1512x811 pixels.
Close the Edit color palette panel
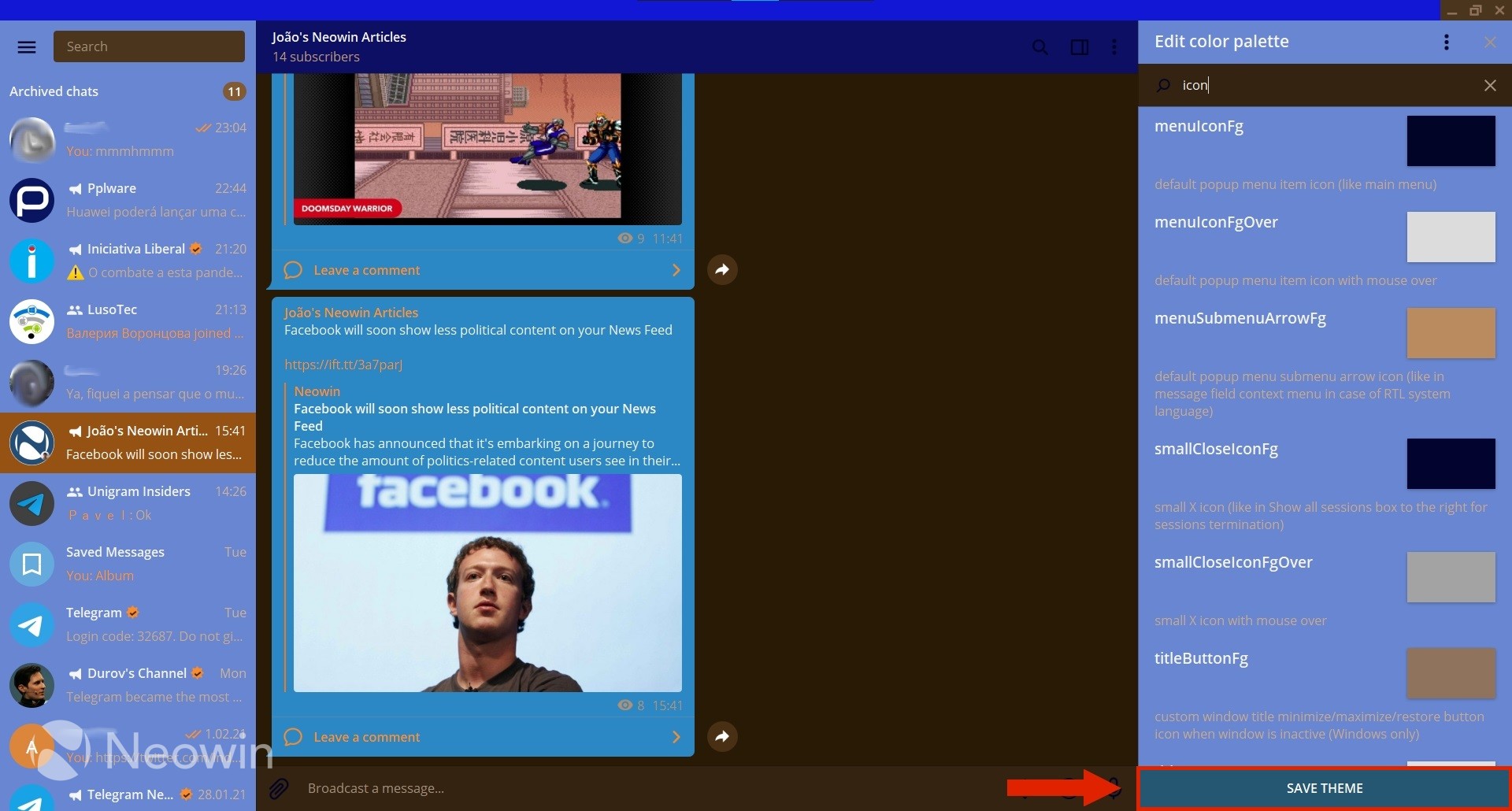point(1490,42)
